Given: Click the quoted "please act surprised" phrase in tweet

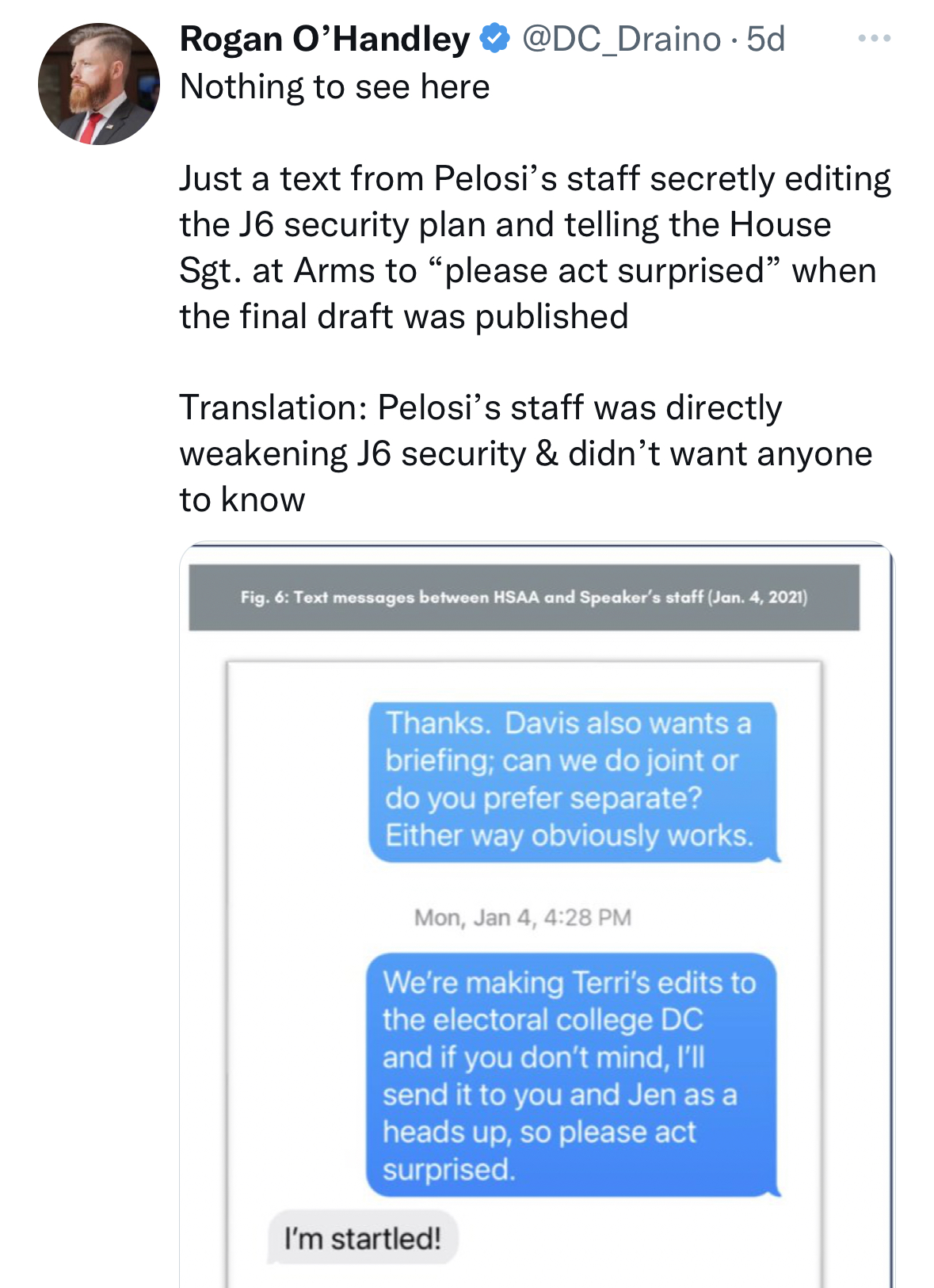Looking at the screenshot, I should (604, 271).
